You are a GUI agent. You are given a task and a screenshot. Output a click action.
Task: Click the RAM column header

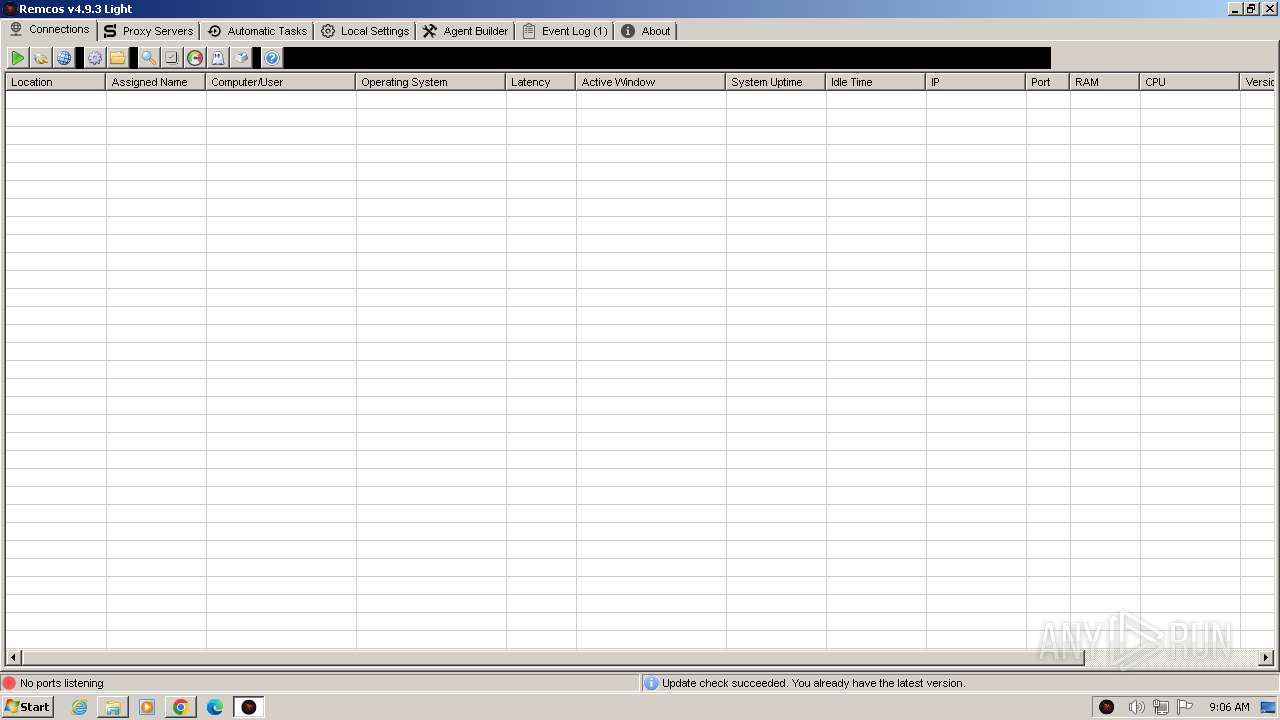click(1104, 82)
